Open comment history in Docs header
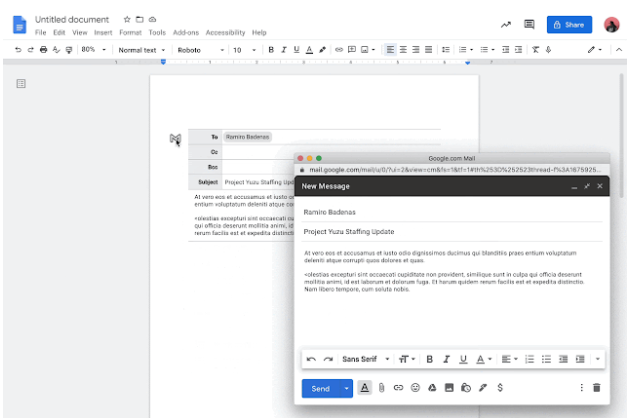The width and height of the screenshot is (627, 418). (x=529, y=24)
